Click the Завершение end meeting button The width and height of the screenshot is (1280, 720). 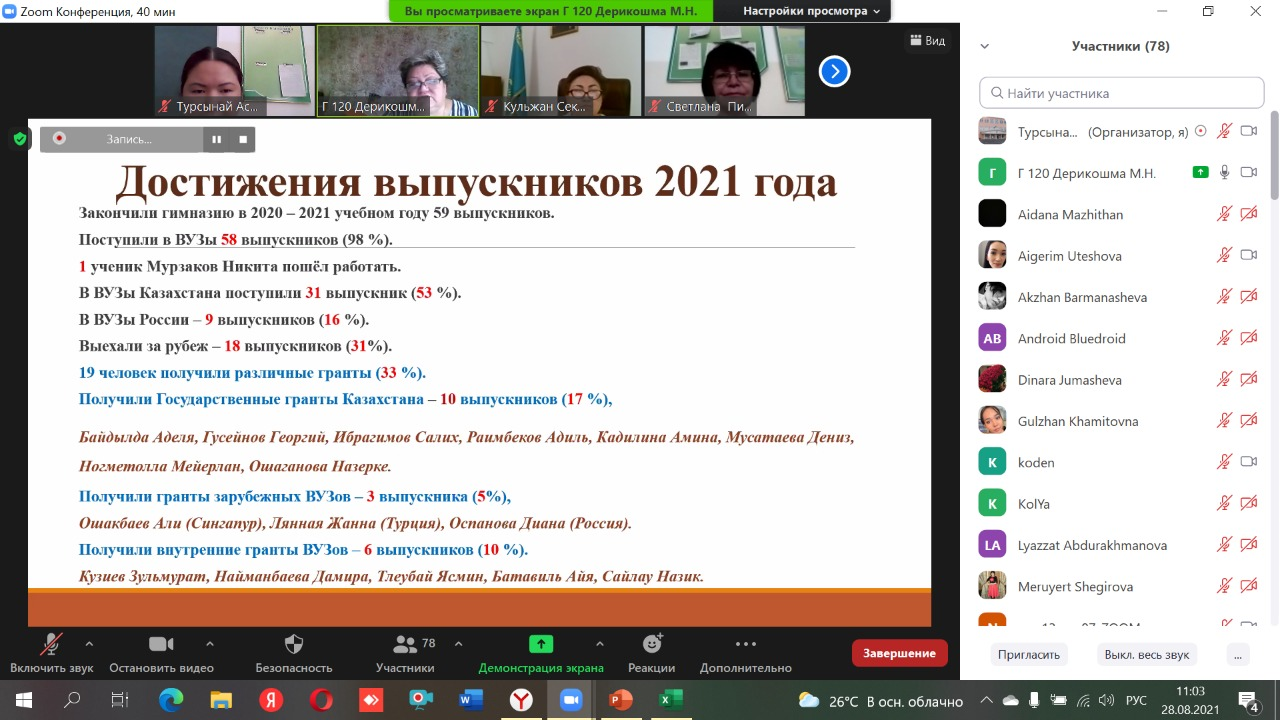[899, 653]
